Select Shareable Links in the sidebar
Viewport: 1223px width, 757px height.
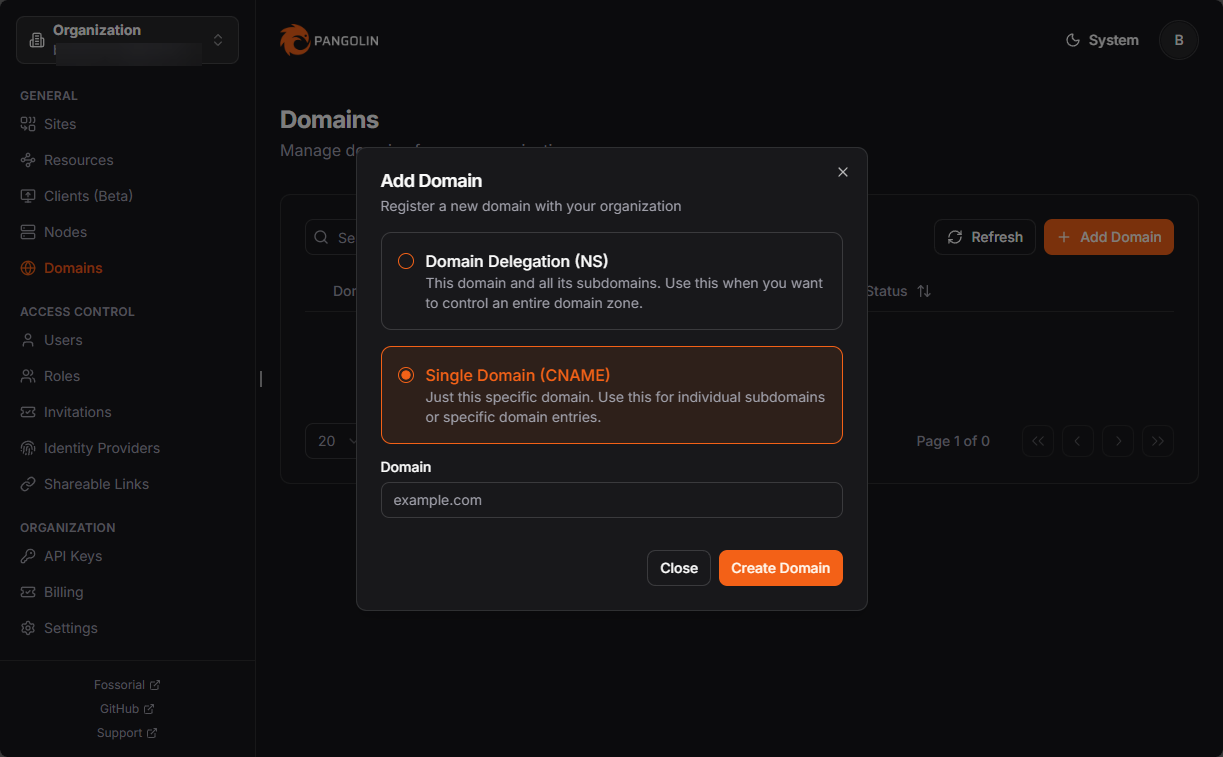95,483
